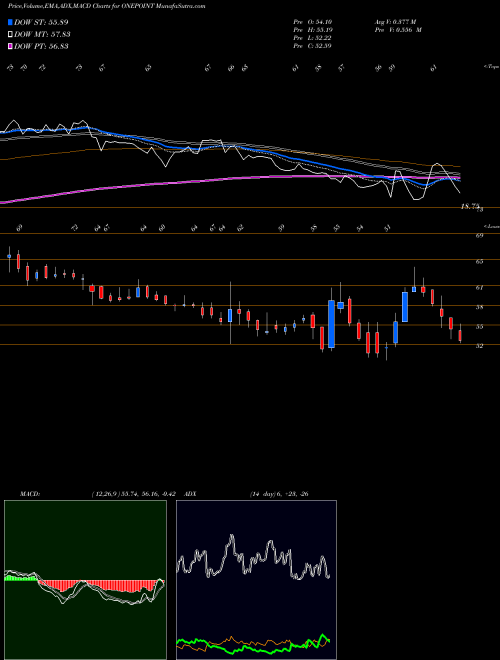The image size is (500, 660).
Task: Click the Pre H high price value
Action: click(x=312, y=29)
